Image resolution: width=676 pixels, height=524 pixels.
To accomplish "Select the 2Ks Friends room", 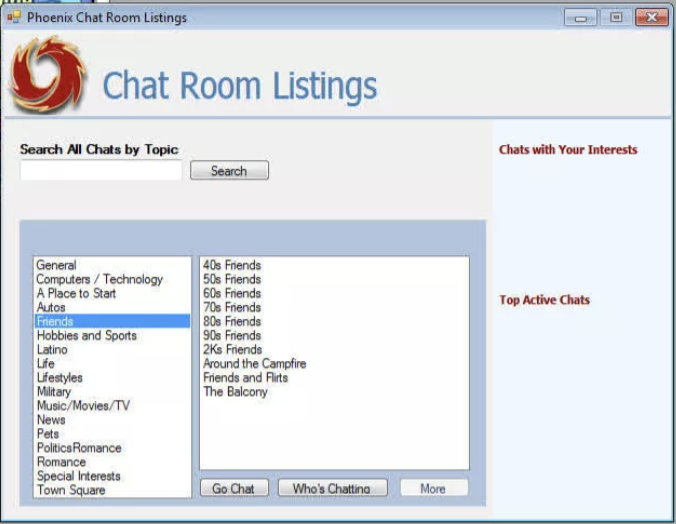I will 334,349.
